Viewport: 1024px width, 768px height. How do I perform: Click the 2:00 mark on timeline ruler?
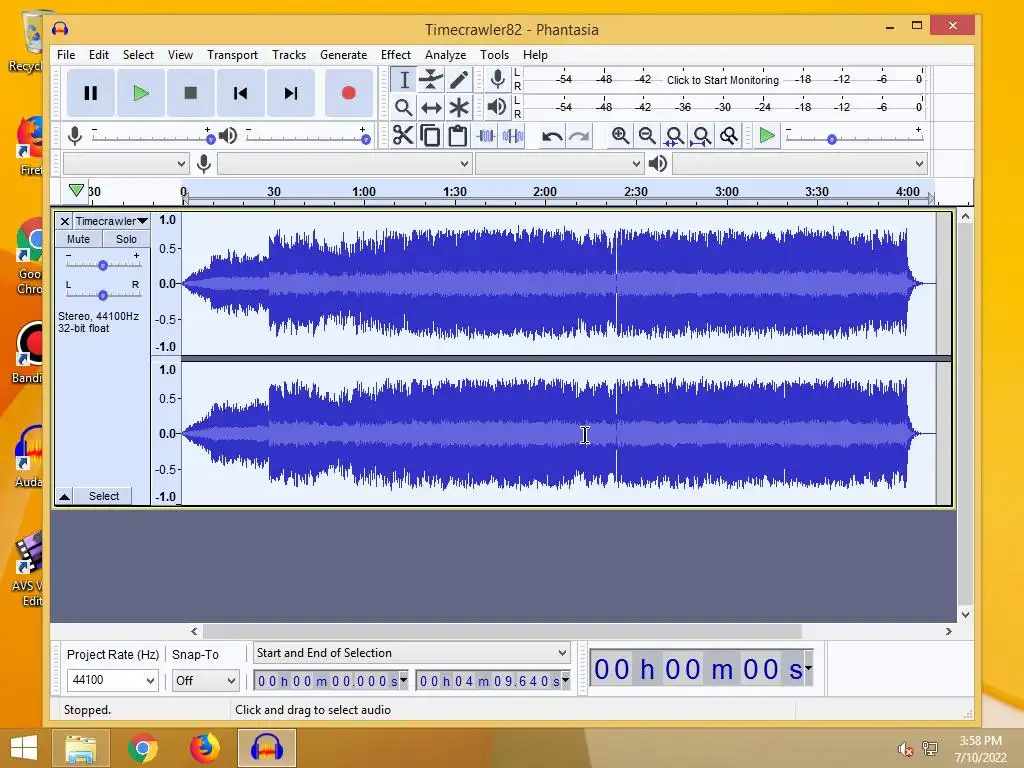[x=545, y=191]
